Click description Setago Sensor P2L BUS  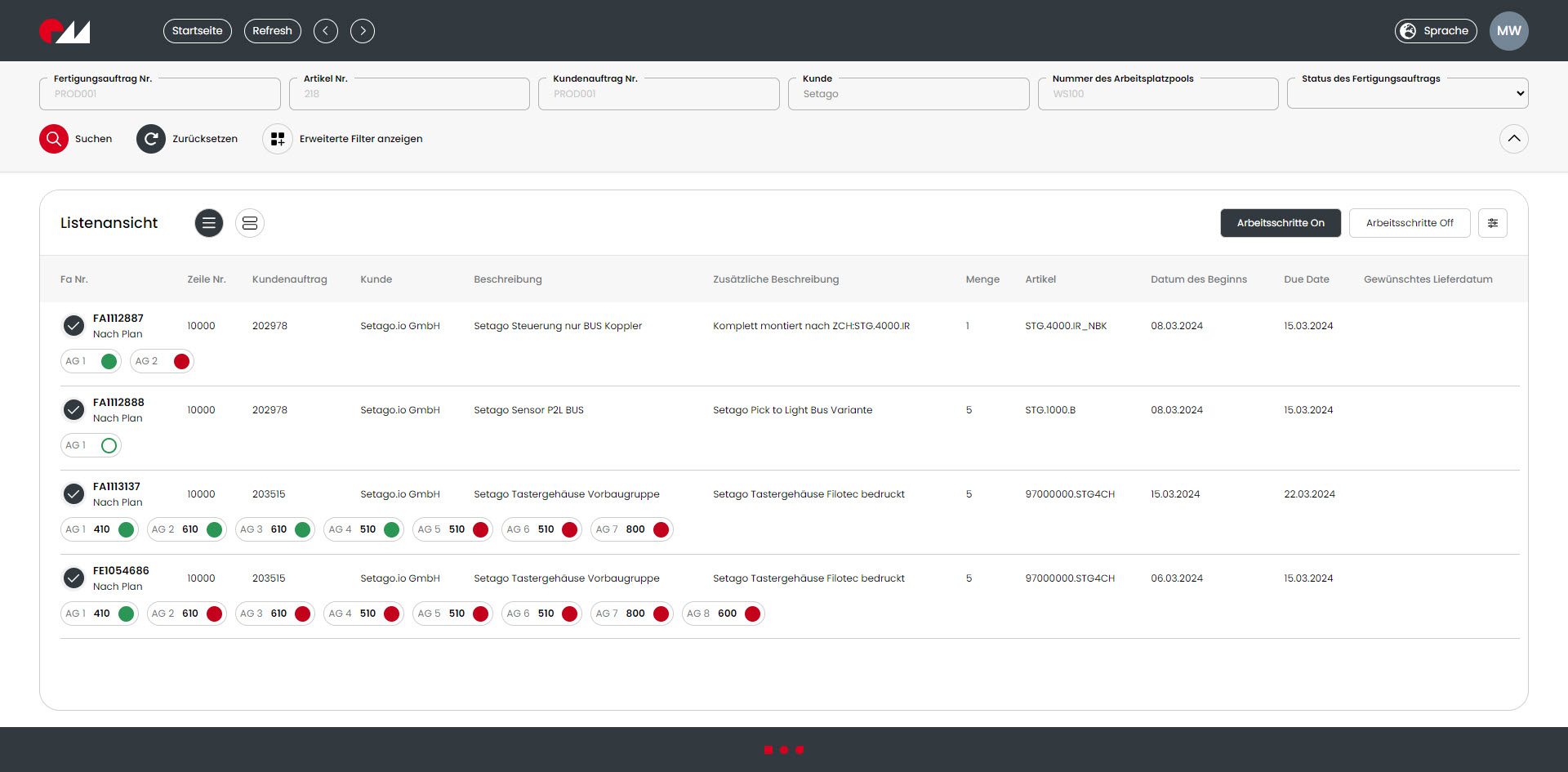[528, 410]
